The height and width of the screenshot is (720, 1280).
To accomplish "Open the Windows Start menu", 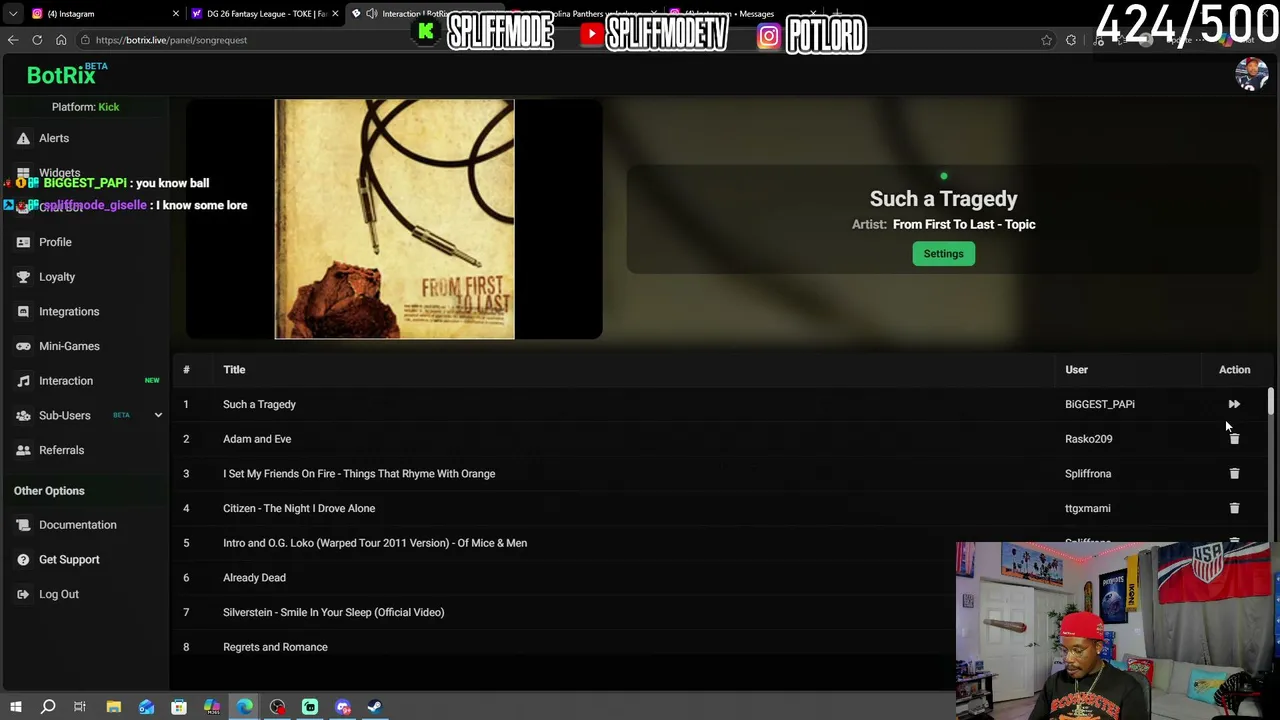I will click(x=15, y=707).
